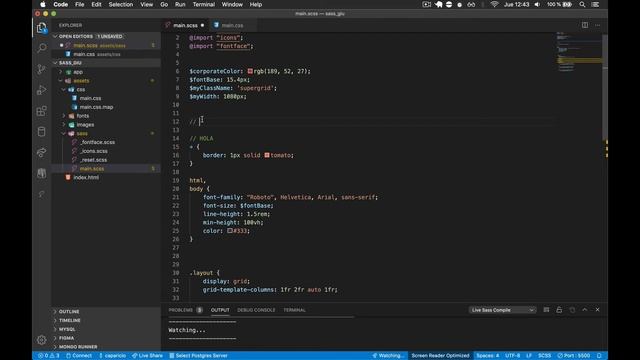Open the notifications bell in status bar

click(599, 356)
